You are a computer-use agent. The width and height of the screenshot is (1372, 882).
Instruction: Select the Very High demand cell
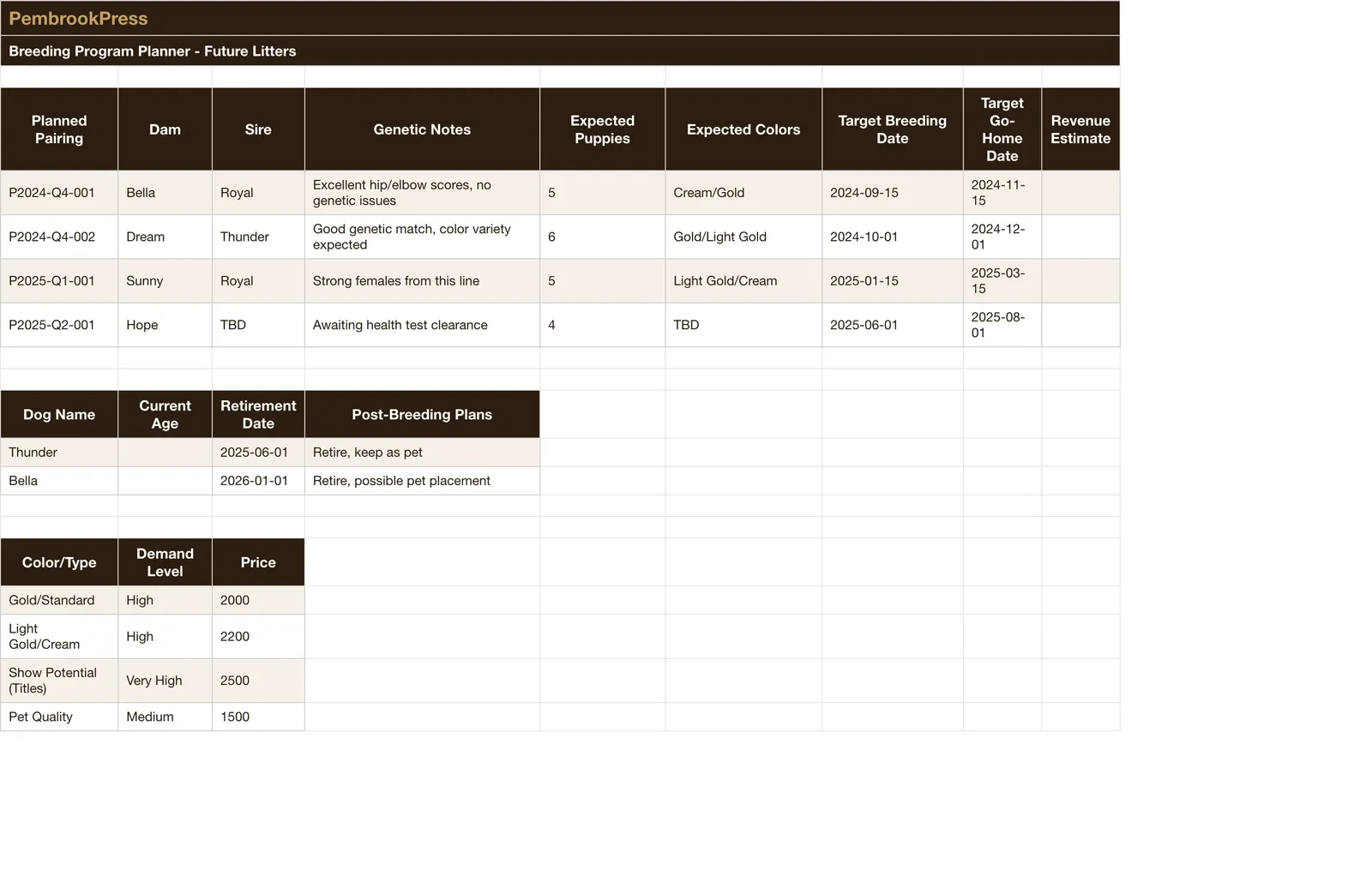(x=165, y=681)
